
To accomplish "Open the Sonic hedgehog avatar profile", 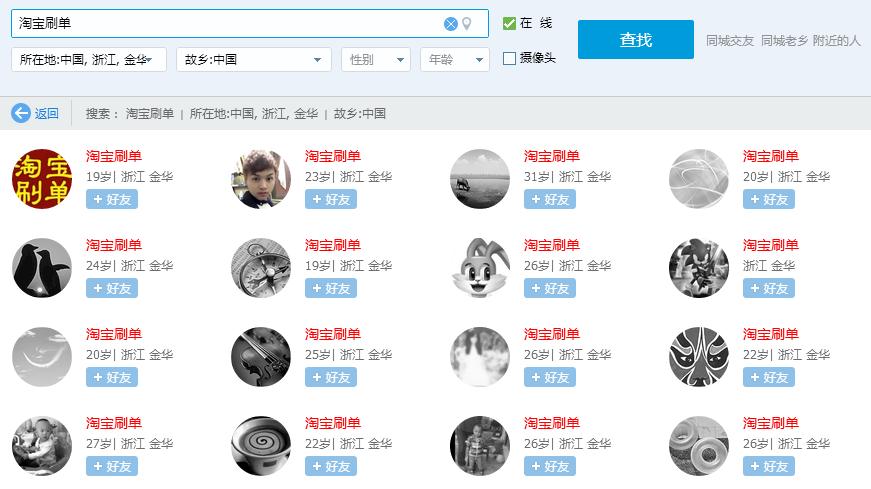I will 699,268.
